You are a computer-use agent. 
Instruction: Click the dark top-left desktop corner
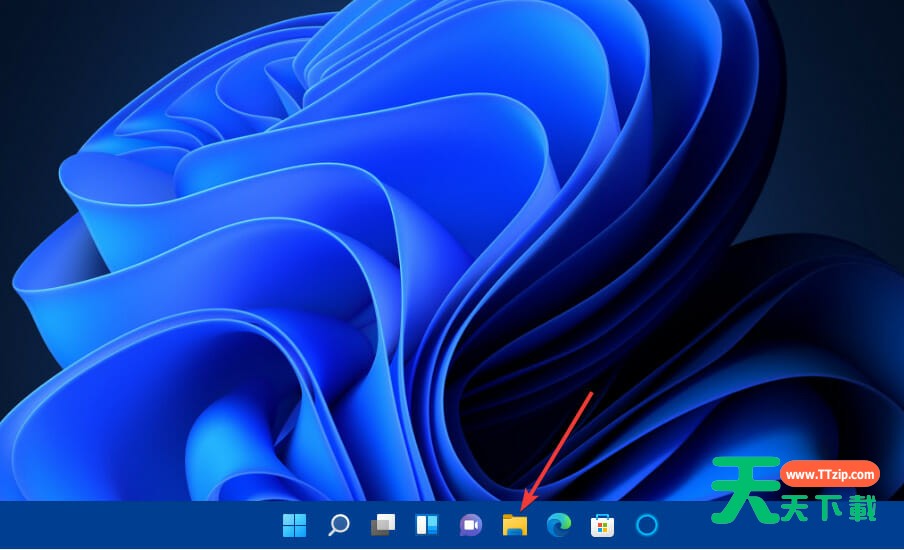click(20, 20)
